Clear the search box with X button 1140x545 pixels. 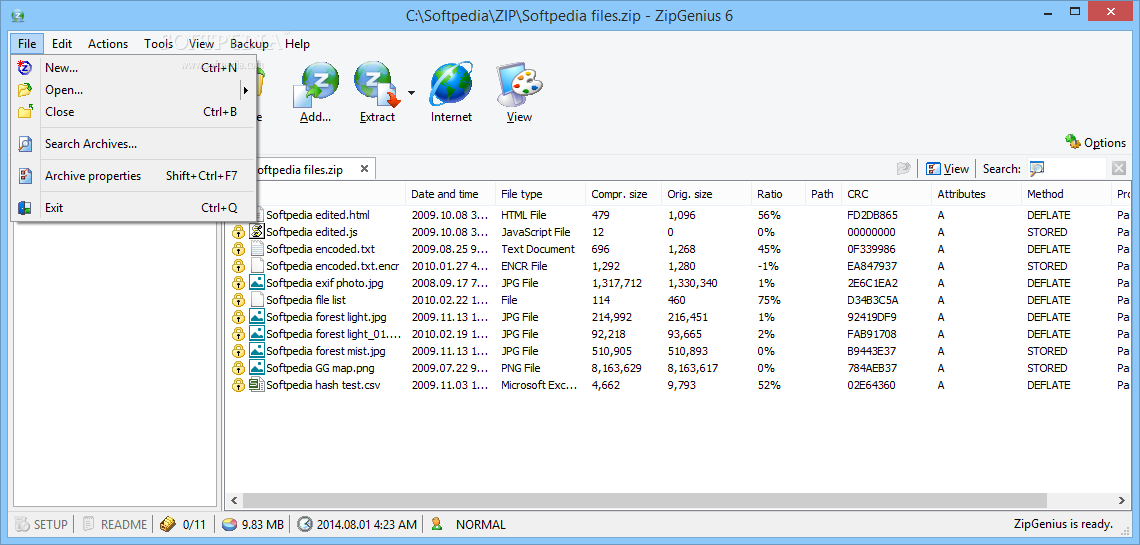tap(1119, 169)
